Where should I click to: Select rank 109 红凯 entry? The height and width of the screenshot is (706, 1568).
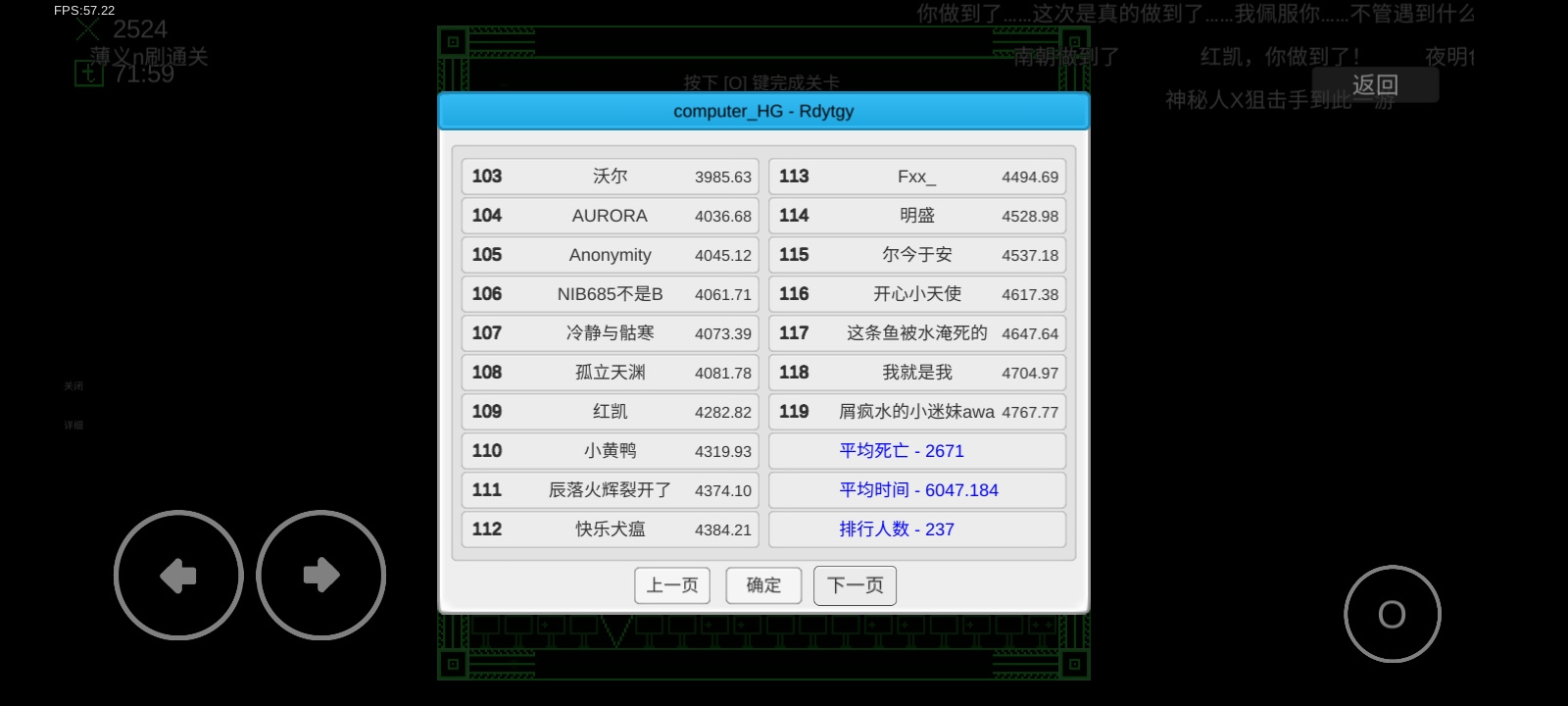611,412
